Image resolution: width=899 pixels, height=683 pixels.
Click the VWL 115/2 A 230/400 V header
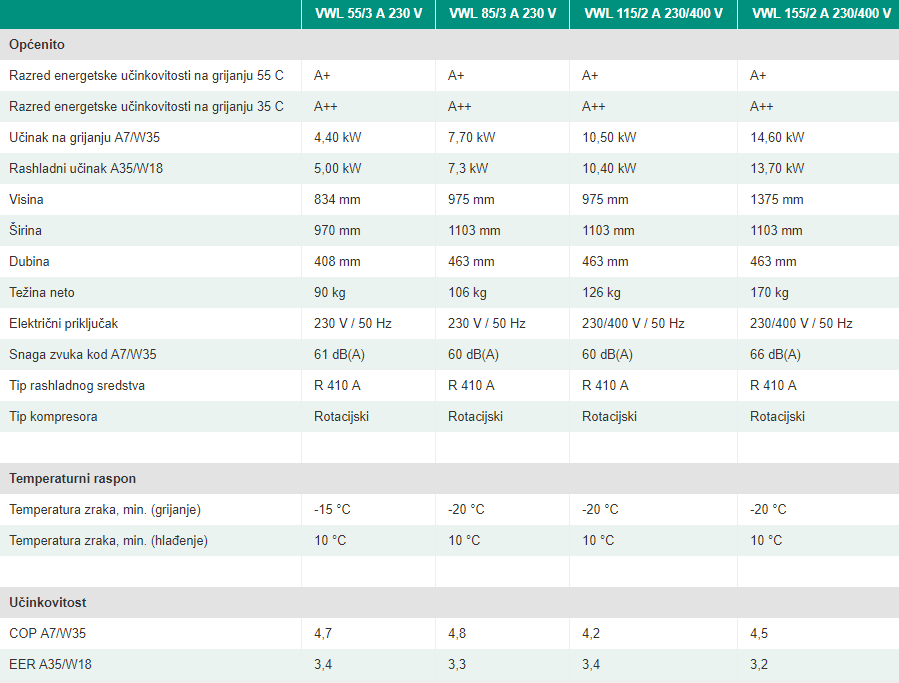[653, 14]
